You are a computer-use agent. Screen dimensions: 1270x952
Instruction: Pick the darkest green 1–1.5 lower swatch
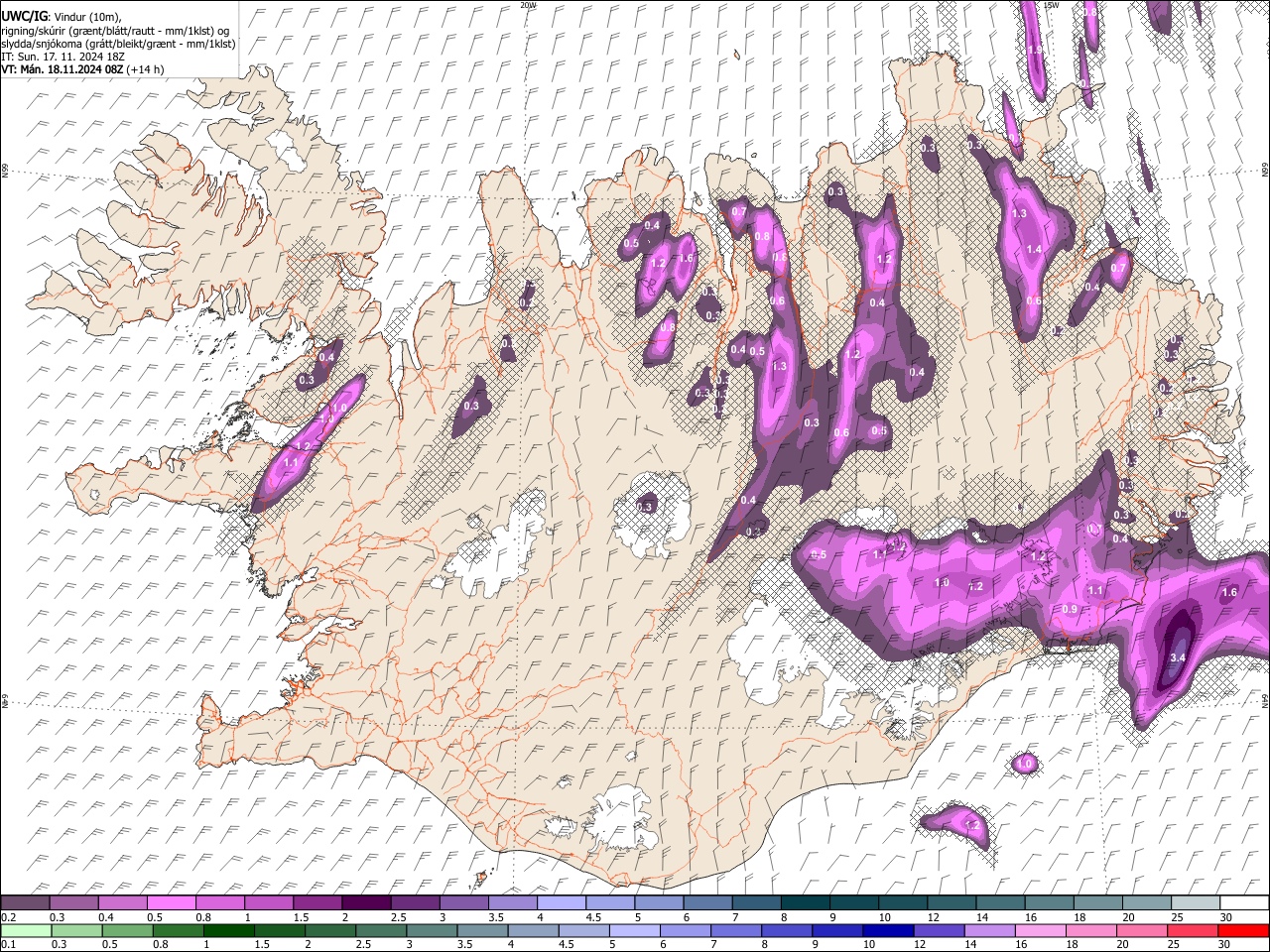pos(228,930)
